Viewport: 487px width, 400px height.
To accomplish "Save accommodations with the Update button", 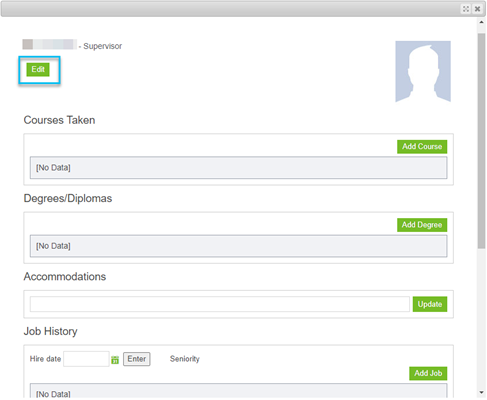I will coord(430,304).
